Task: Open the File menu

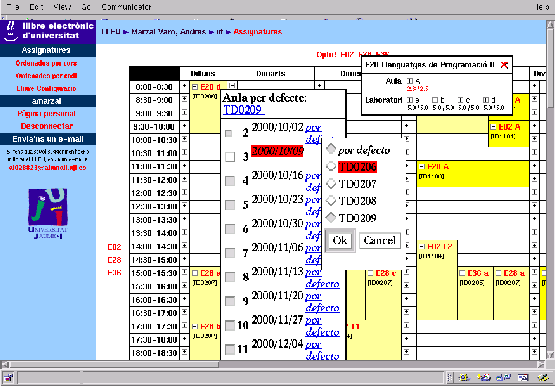Action: 13,7
